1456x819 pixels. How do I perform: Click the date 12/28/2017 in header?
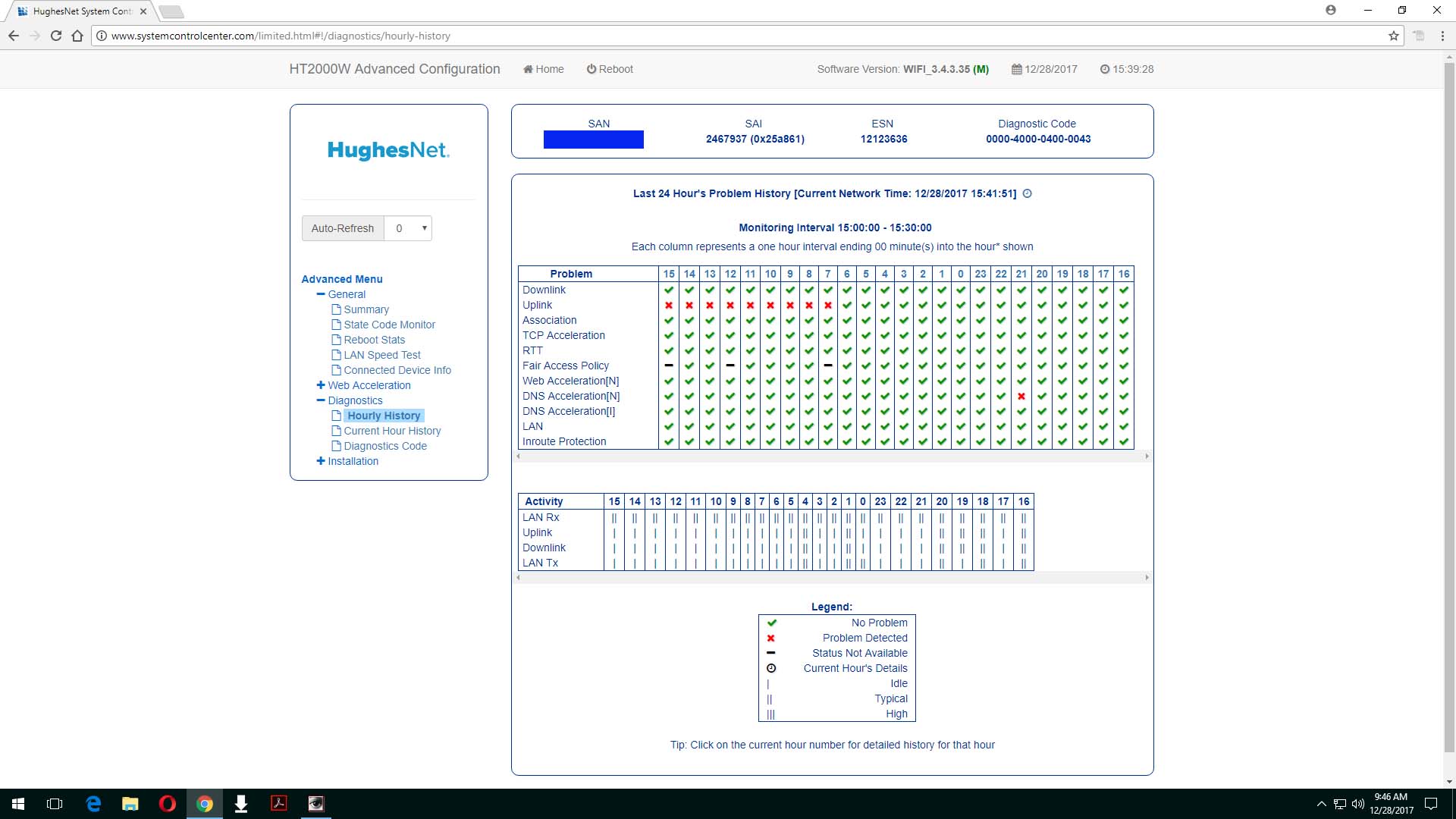coord(1050,69)
